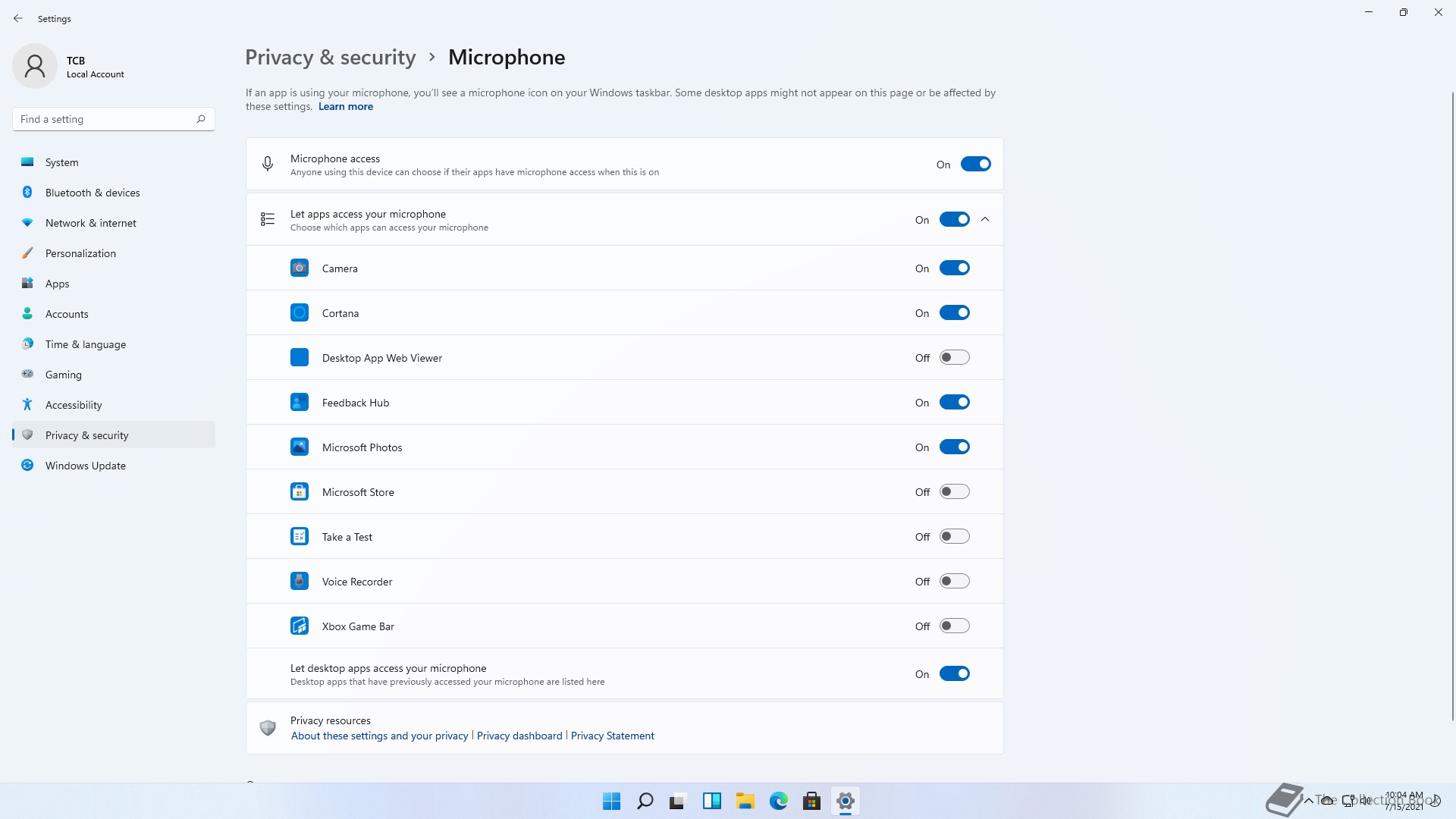Disable microphone for Camera
The image size is (1456, 819).
[x=955, y=268]
